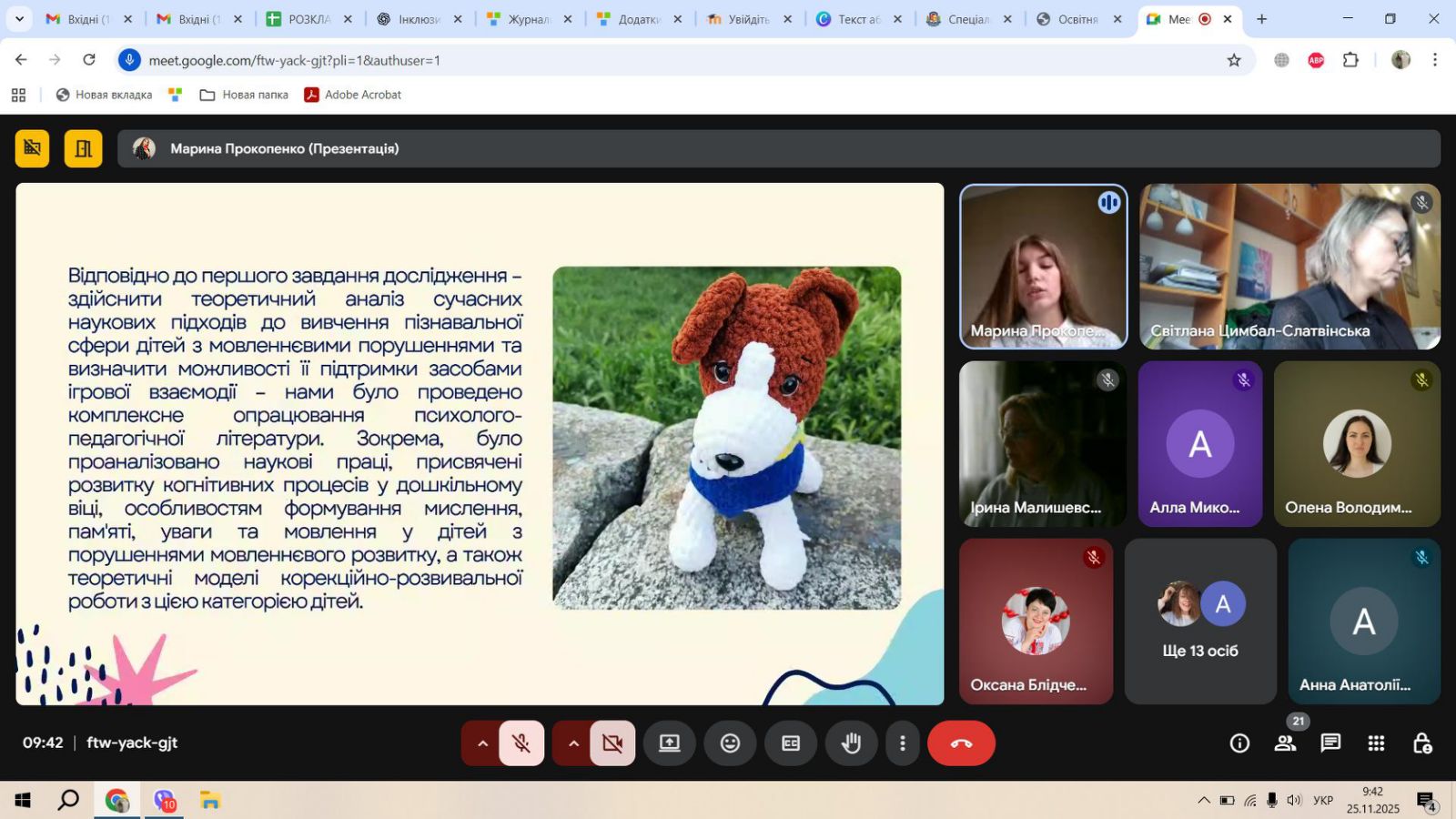Click the Ще 13 осіб participants tile
The height and width of the screenshot is (819, 1456).
pos(1200,622)
